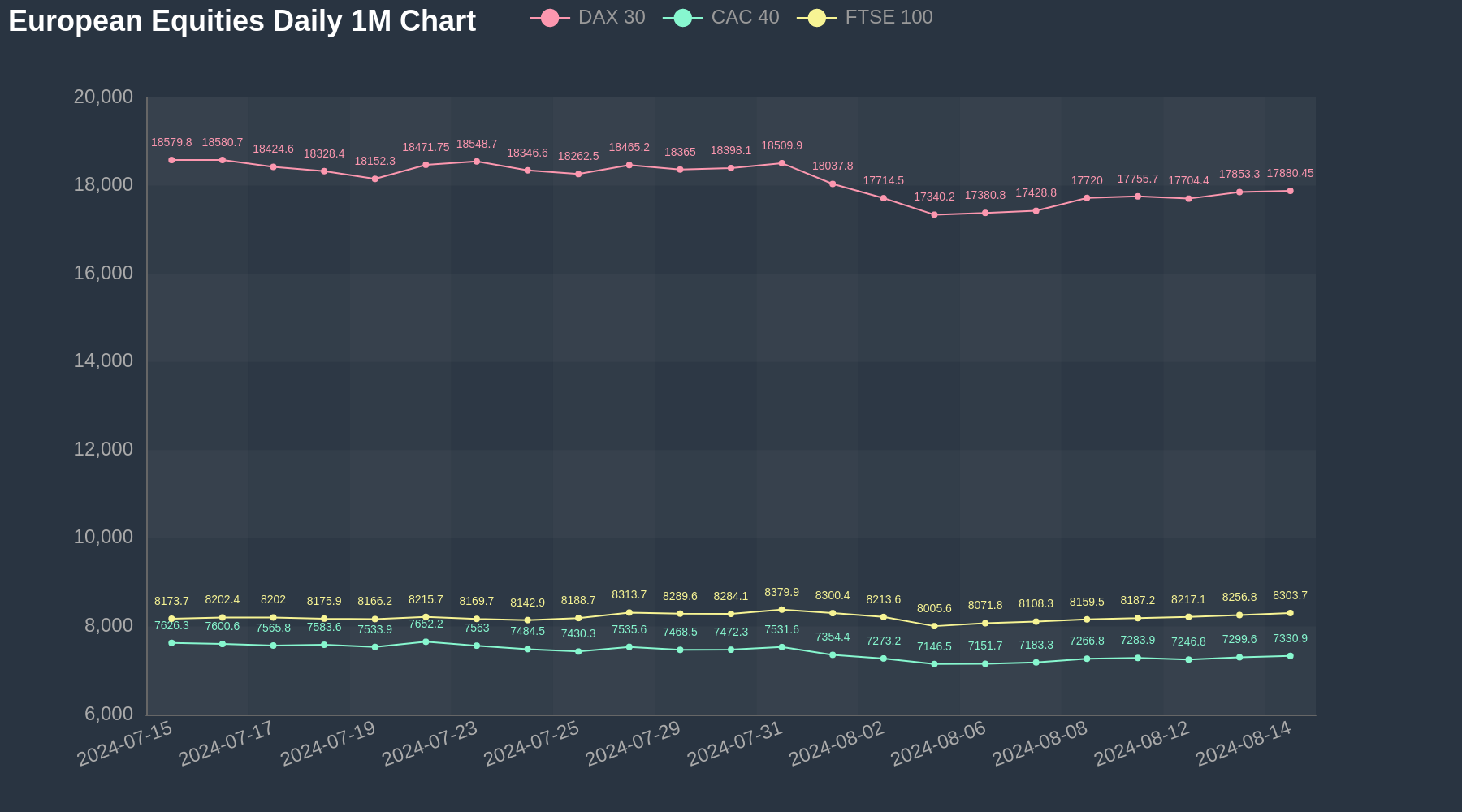Click the DAX data label 18262.5

pos(578,157)
